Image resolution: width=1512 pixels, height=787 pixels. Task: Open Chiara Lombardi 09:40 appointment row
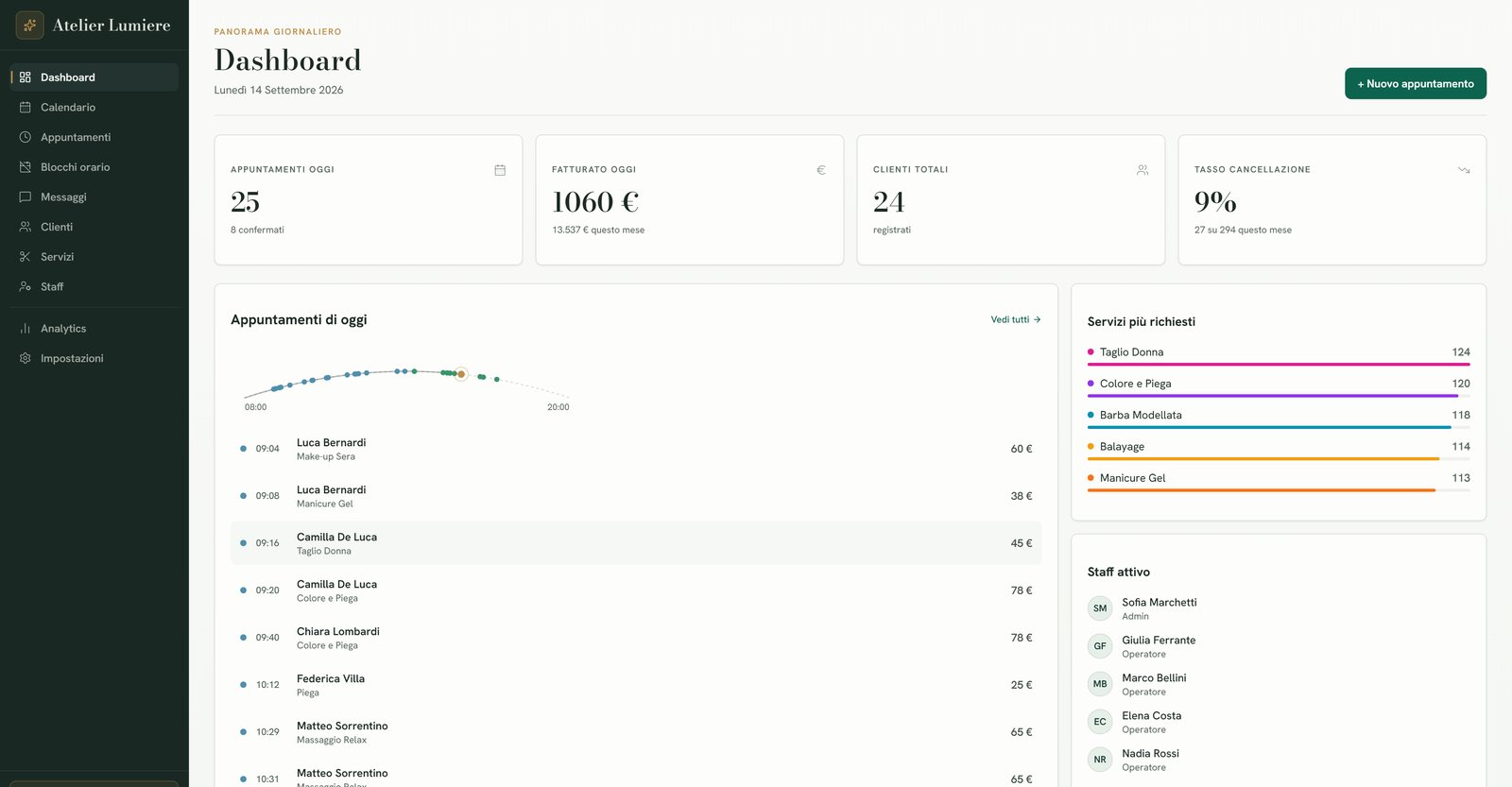[636, 638]
